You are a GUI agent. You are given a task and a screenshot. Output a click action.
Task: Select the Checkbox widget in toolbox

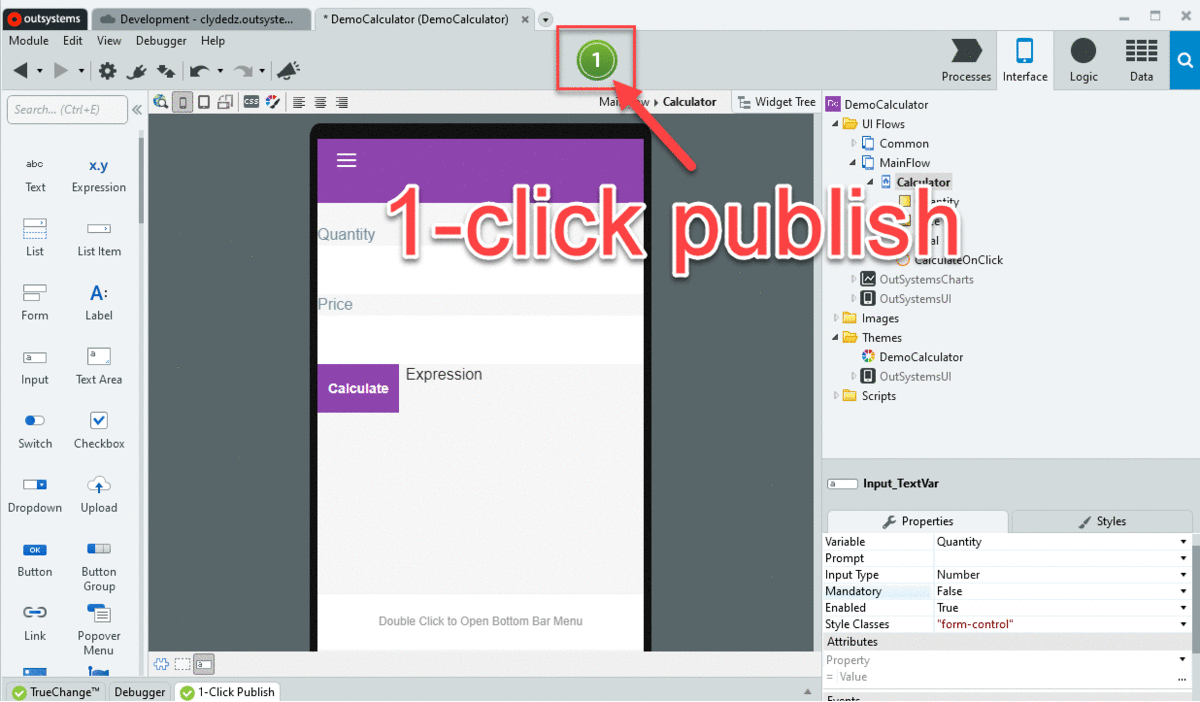click(99, 431)
